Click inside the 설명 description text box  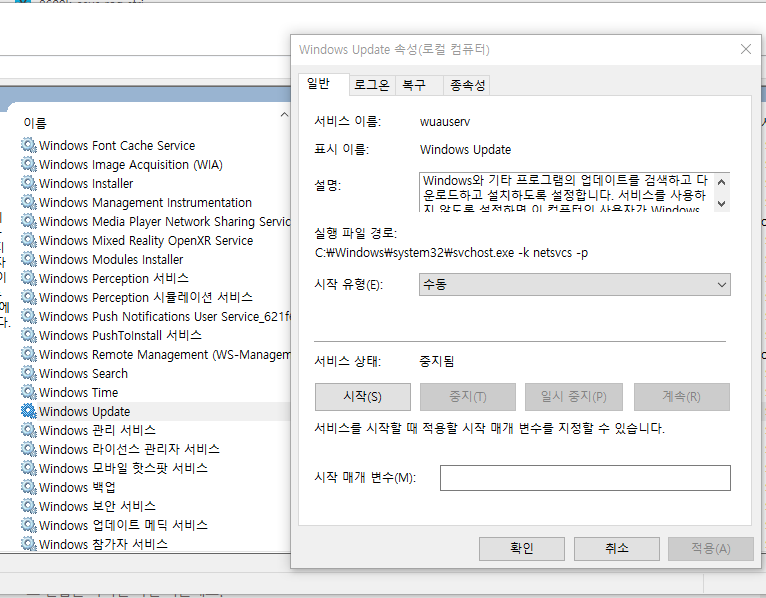click(566, 192)
